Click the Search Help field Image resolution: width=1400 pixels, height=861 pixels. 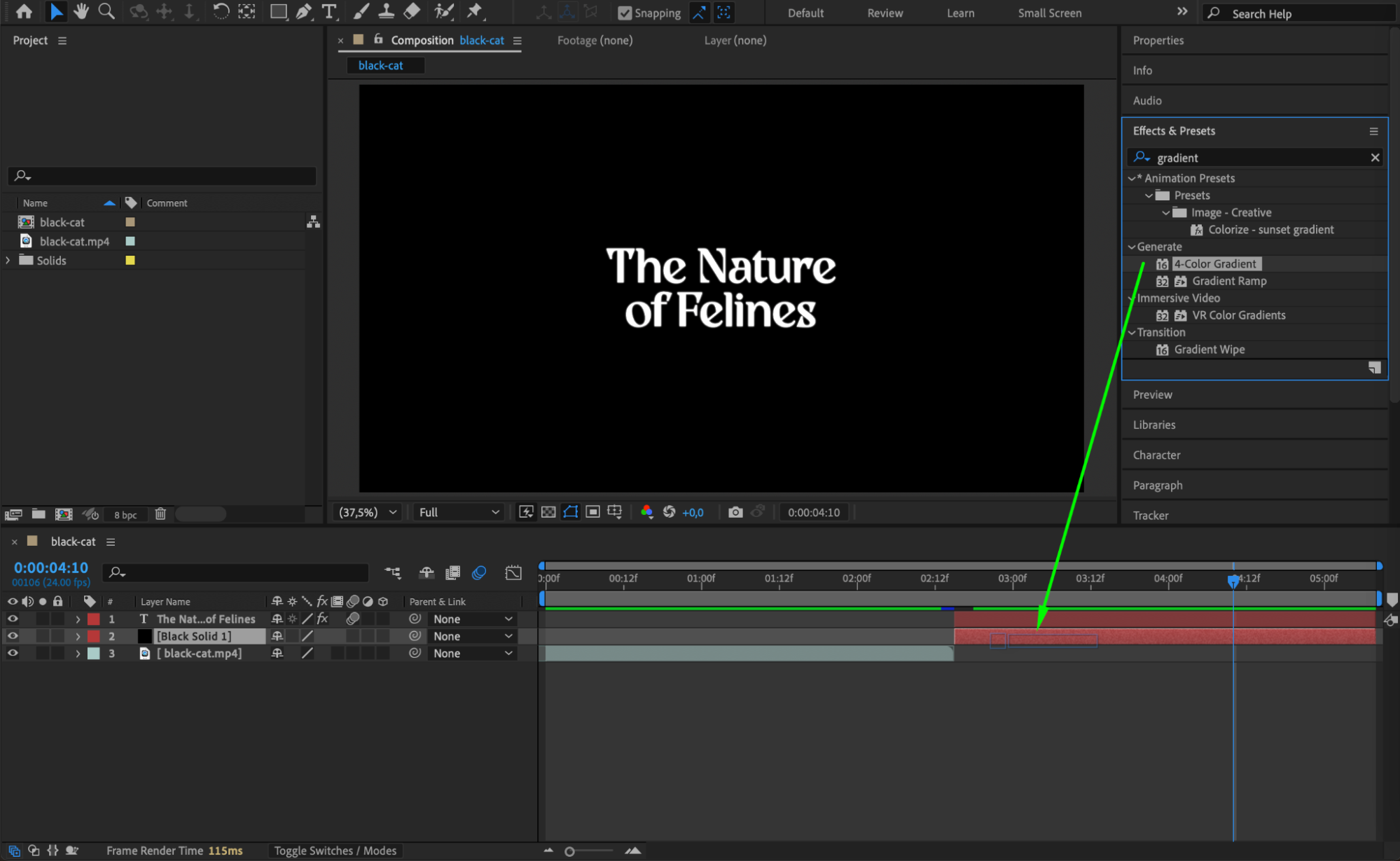coord(1299,13)
